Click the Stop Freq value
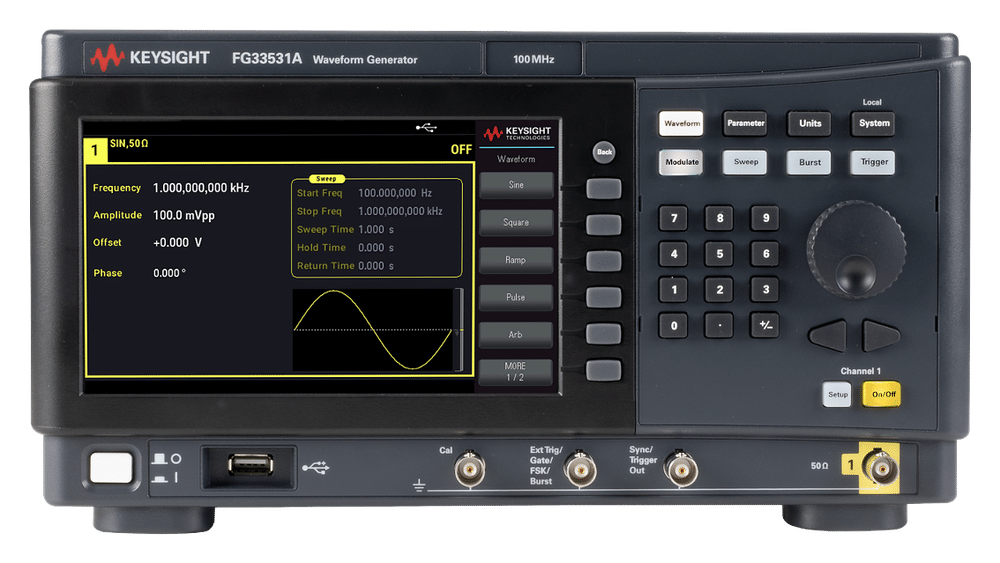This screenshot has width=1000, height=563. [400, 211]
